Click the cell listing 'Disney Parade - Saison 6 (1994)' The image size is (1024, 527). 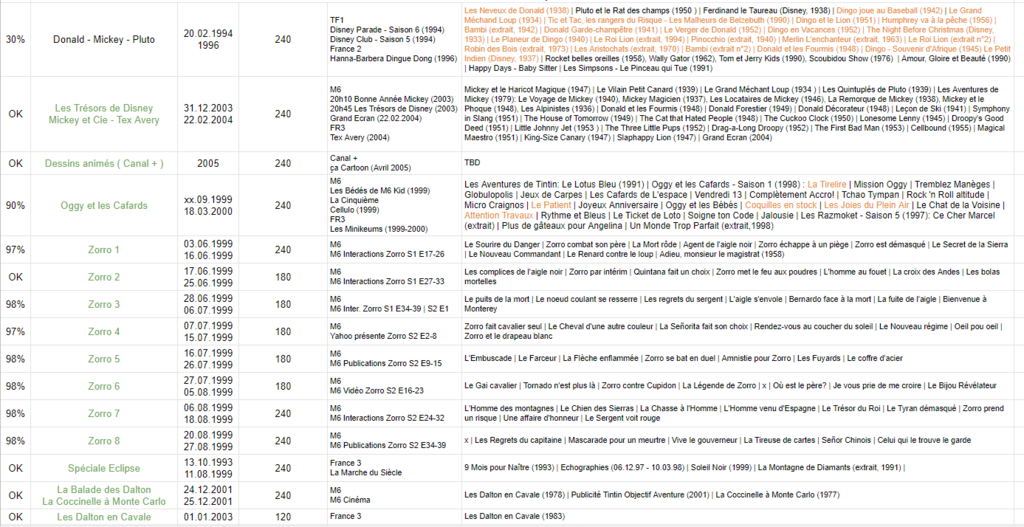click(394, 40)
